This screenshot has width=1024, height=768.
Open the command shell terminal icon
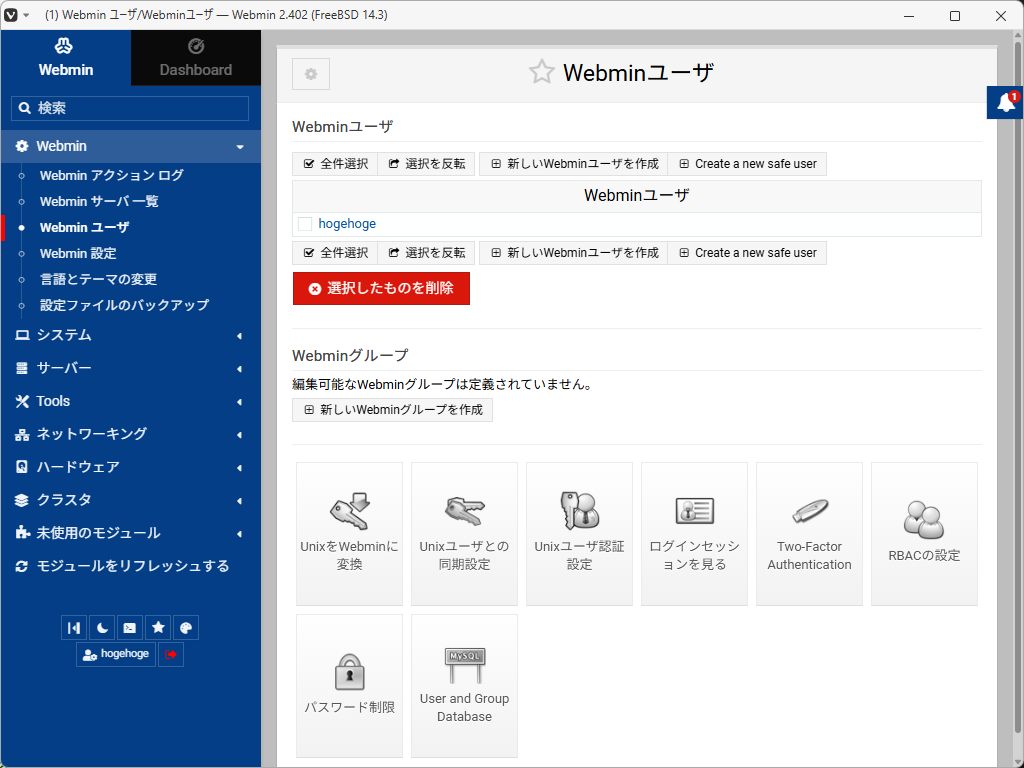(x=130, y=628)
